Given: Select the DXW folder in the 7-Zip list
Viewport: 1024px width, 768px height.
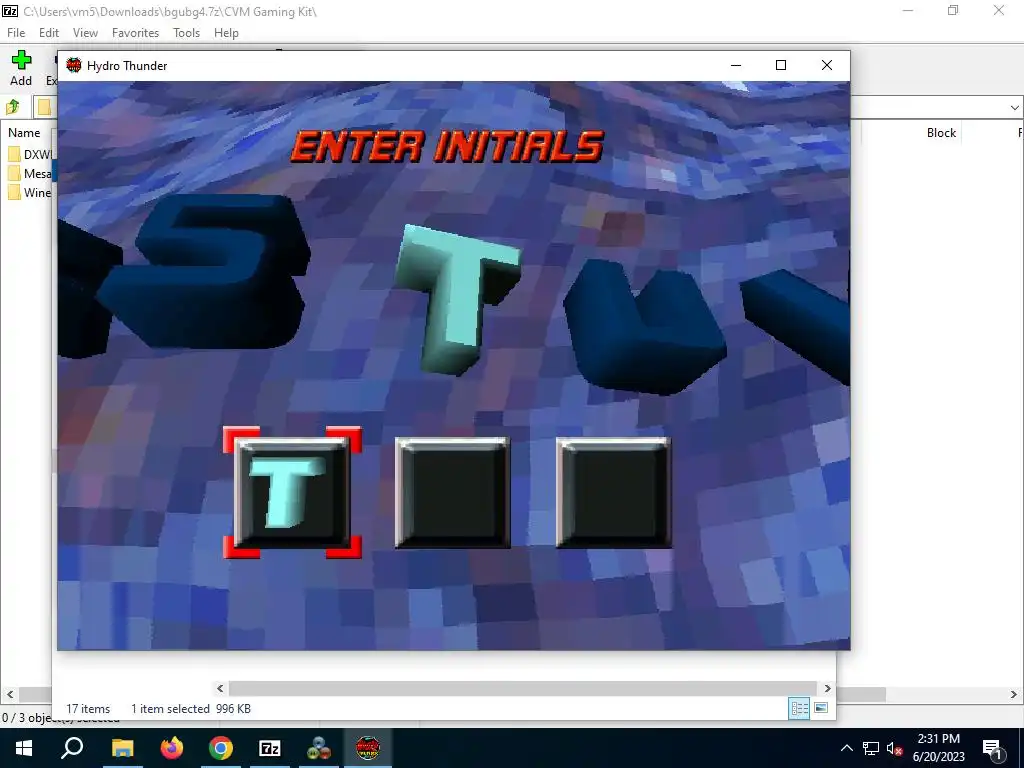Looking at the screenshot, I should pos(30,155).
